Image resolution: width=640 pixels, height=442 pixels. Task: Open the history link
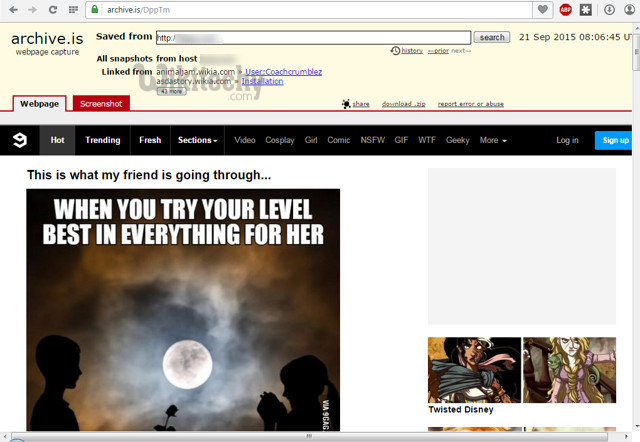coord(412,51)
